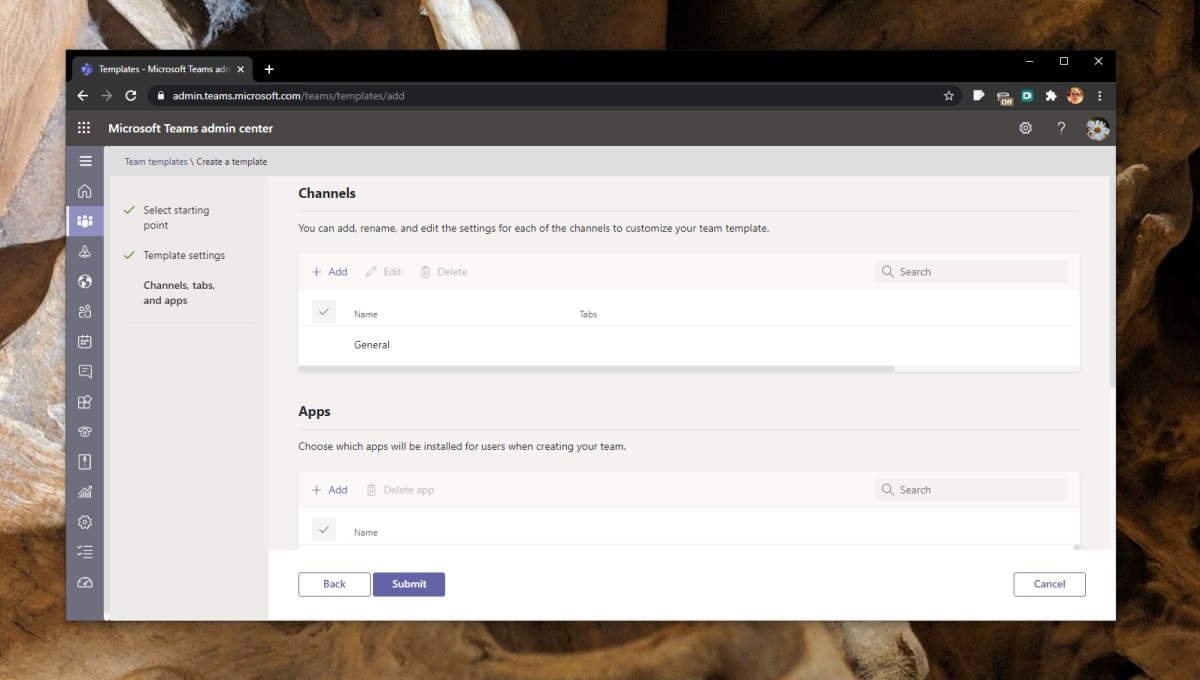
Task: Click Name column header in Apps table
Action: [x=366, y=532]
